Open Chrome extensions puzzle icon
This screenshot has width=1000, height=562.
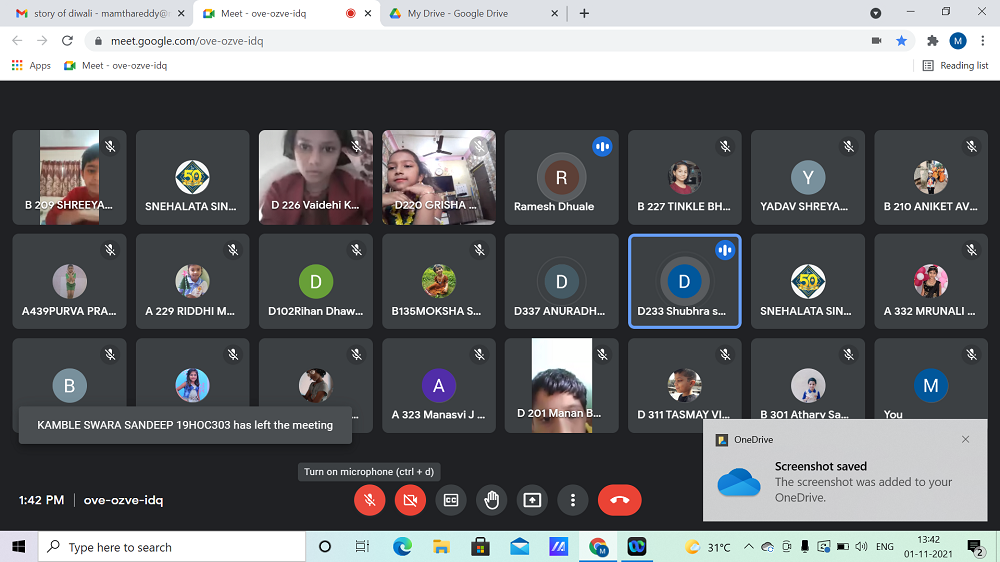point(932,41)
